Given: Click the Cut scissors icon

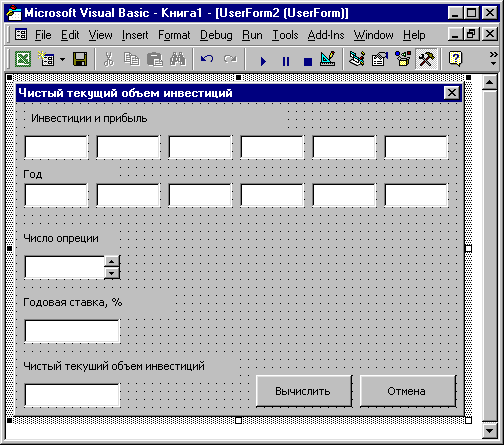Looking at the screenshot, I should pos(108,59).
